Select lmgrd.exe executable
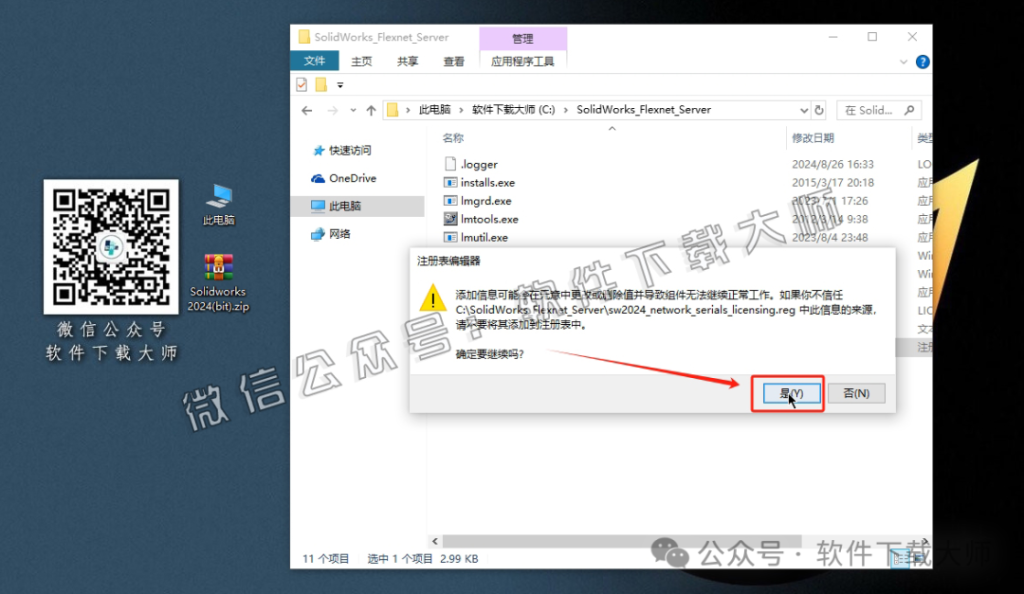This screenshot has height=594, width=1024. tap(483, 200)
